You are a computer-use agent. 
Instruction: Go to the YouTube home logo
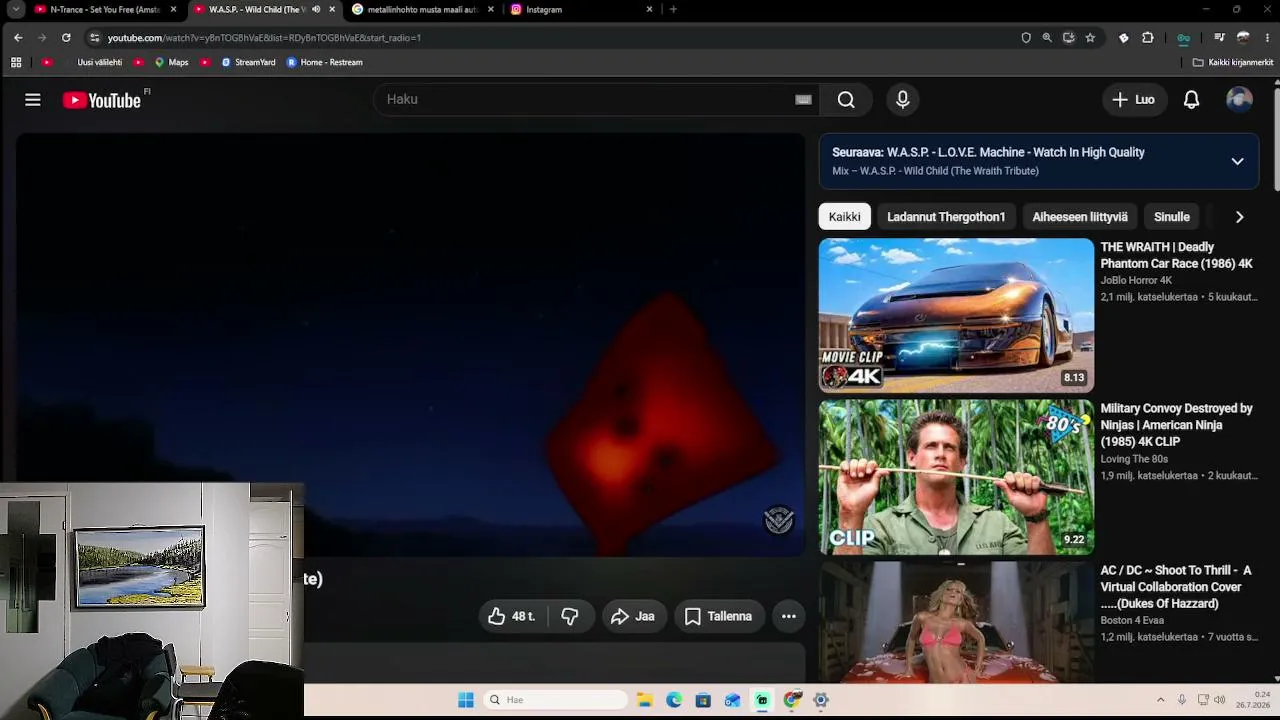101,100
